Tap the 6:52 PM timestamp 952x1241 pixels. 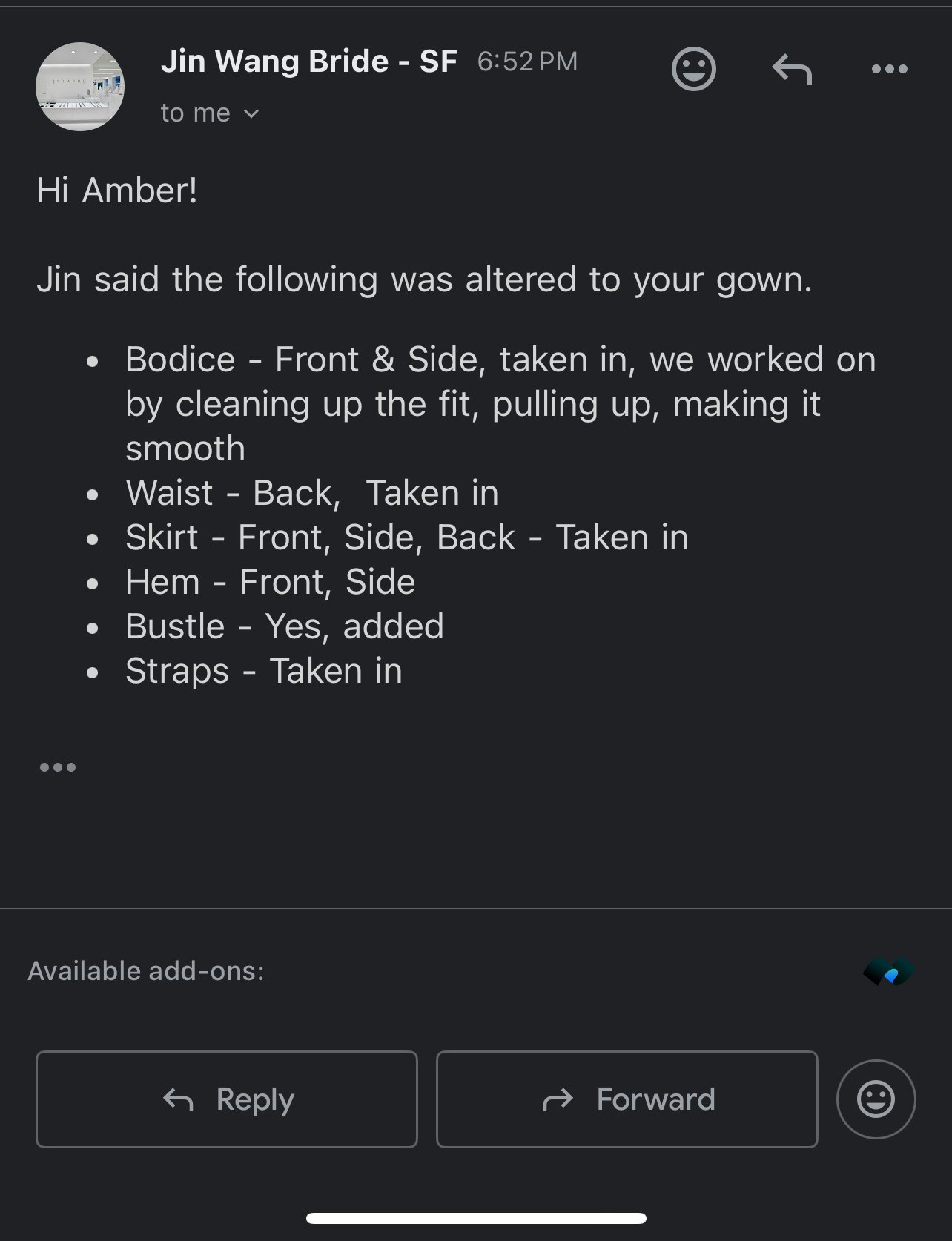(x=527, y=62)
